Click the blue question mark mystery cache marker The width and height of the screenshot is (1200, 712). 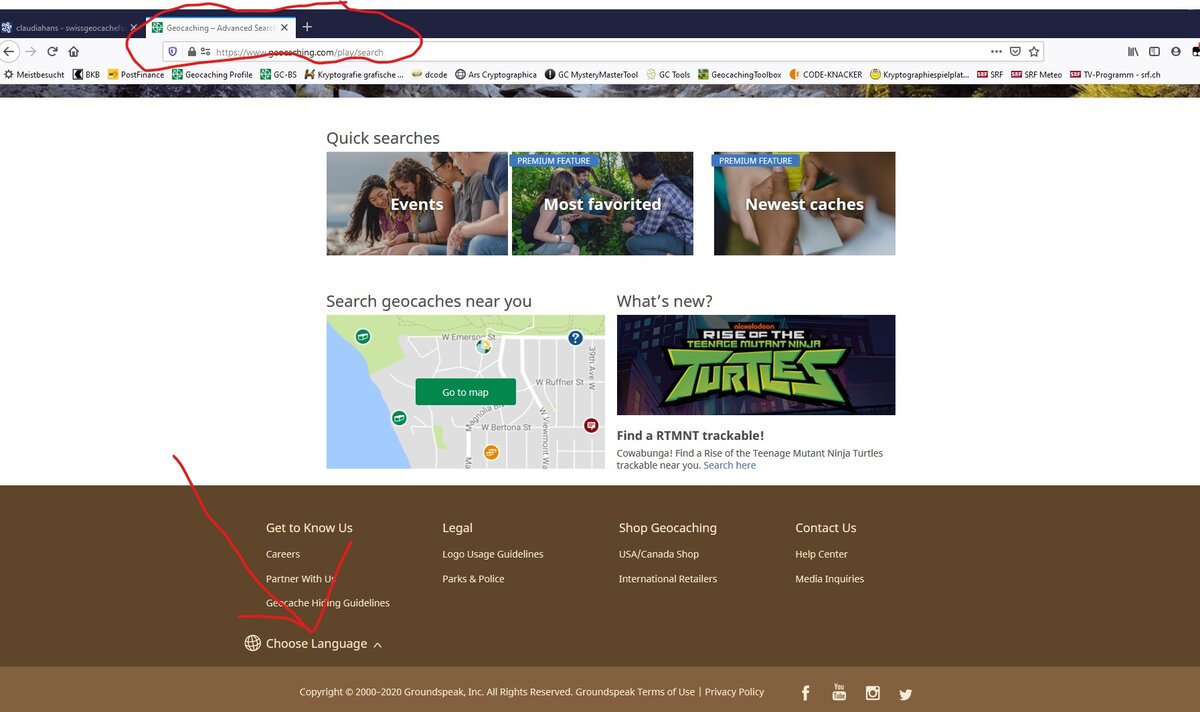575,339
